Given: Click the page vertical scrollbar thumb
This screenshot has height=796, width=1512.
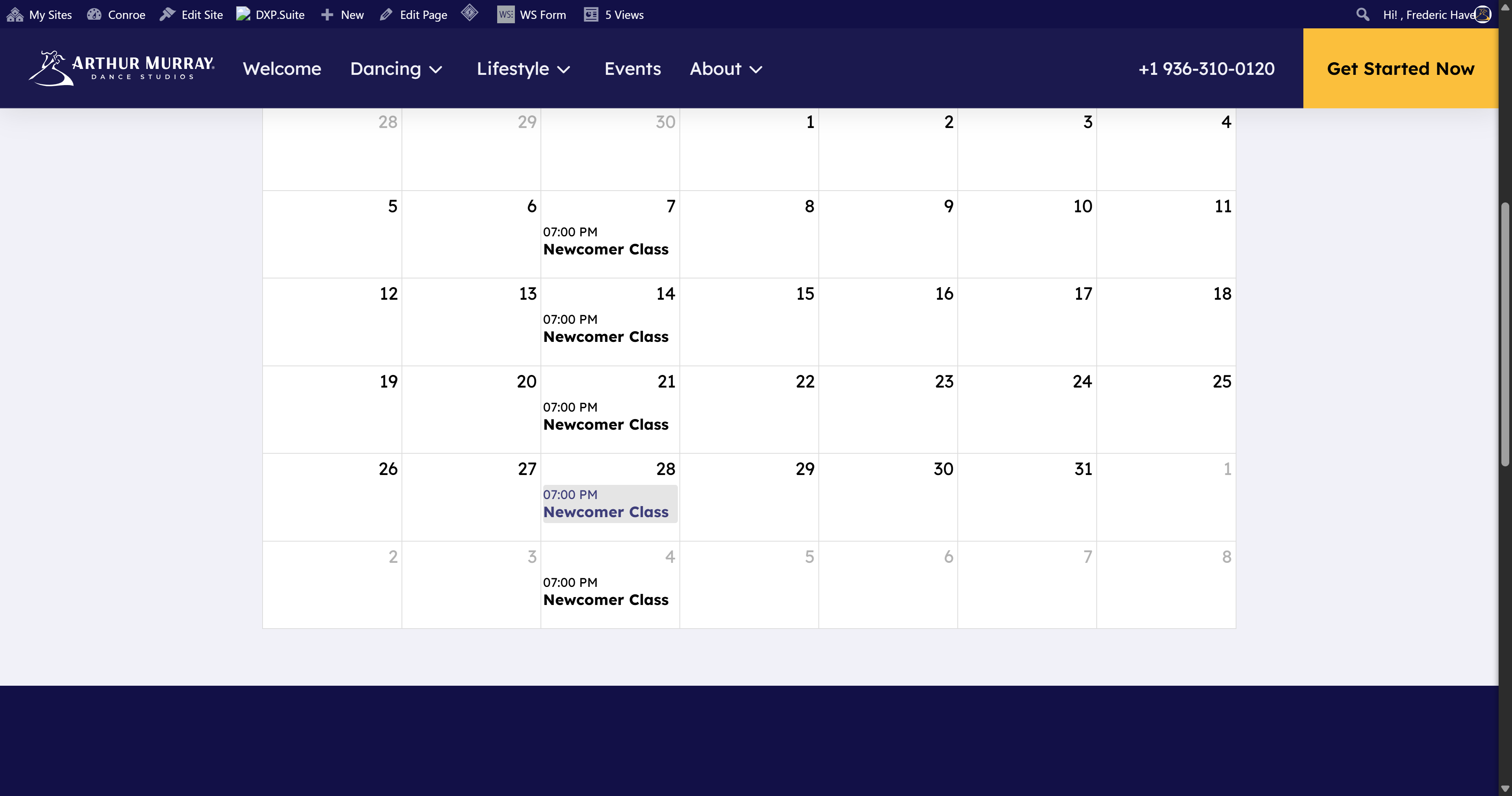Looking at the screenshot, I should (x=1505, y=334).
